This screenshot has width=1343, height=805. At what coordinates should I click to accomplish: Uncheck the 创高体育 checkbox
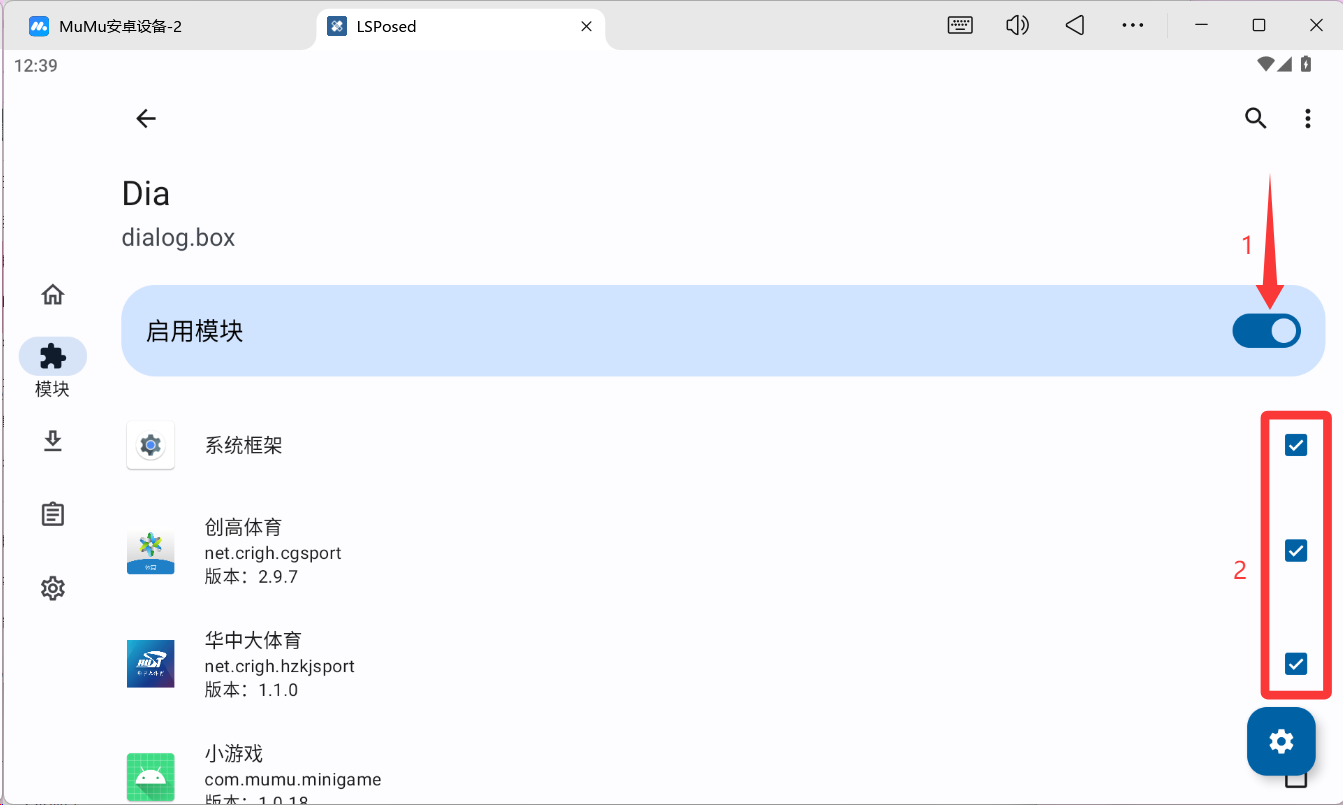pyautogui.click(x=1296, y=550)
